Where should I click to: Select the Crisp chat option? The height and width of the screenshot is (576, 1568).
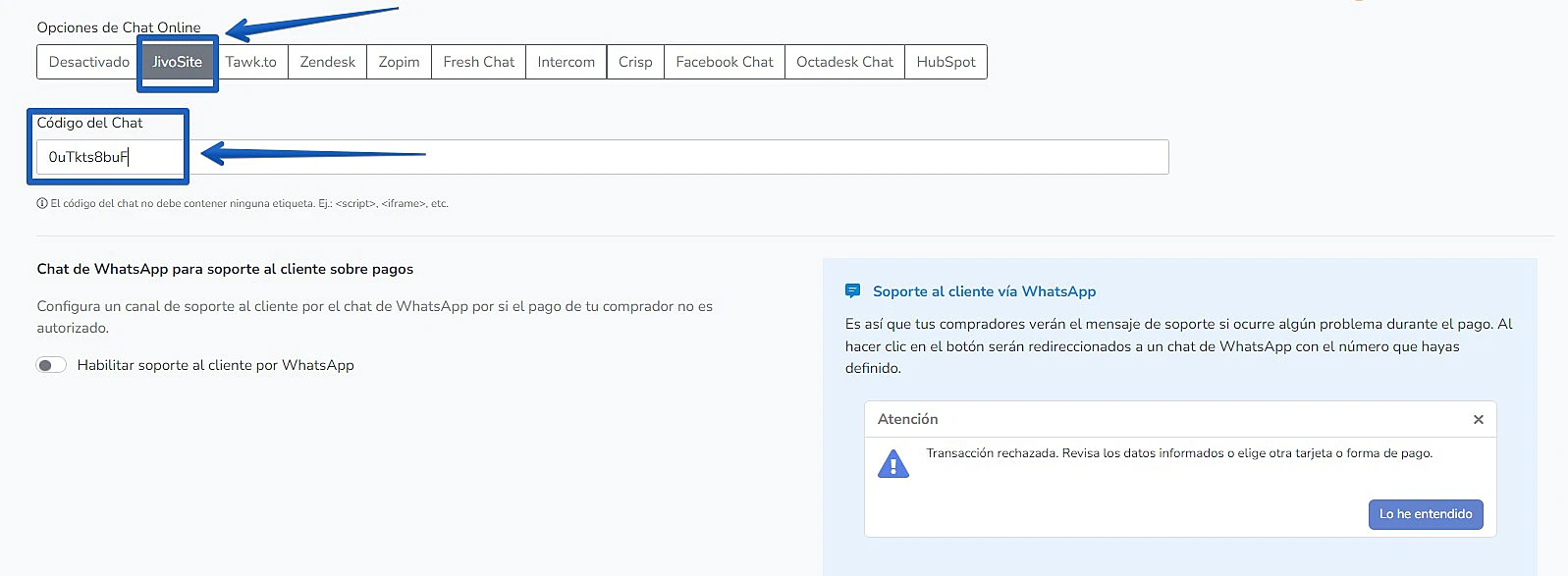(x=635, y=62)
